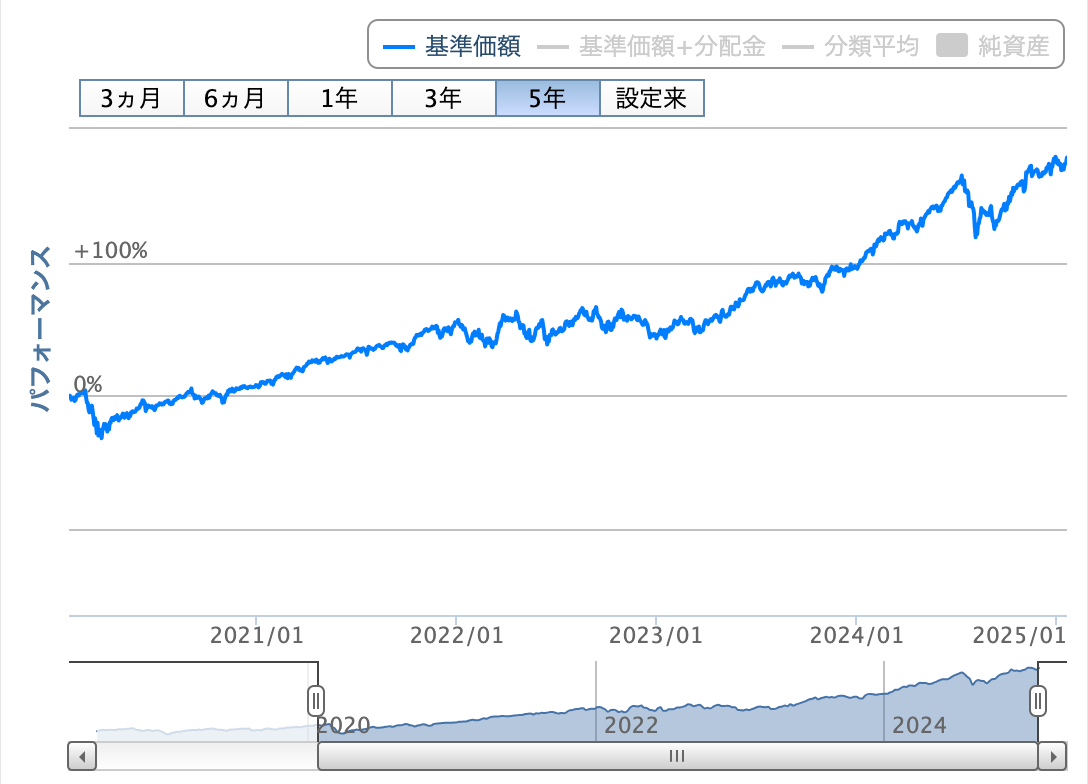Switch to the 6ヵ月 range
1088x784 pixels.
pyautogui.click(x=235, y=98)
